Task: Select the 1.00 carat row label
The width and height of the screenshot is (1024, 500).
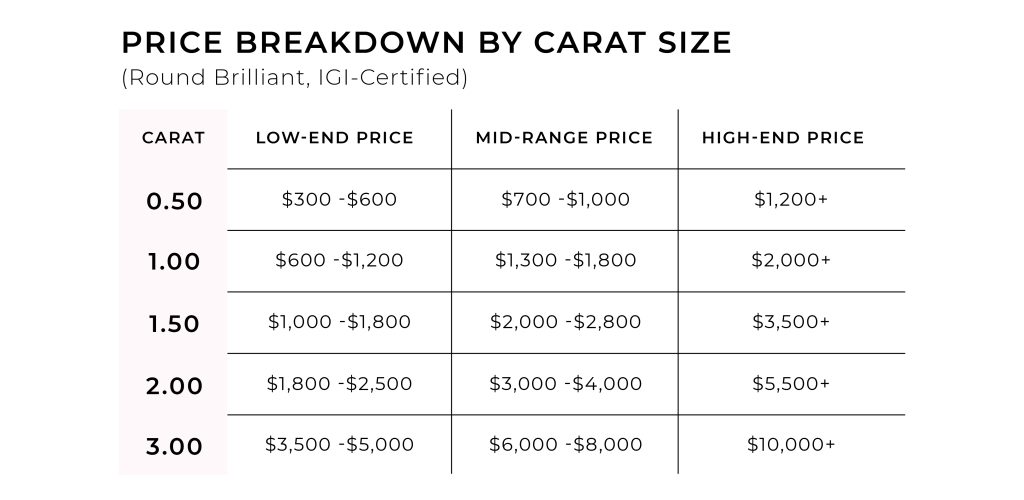Action: tap(174, 262)
